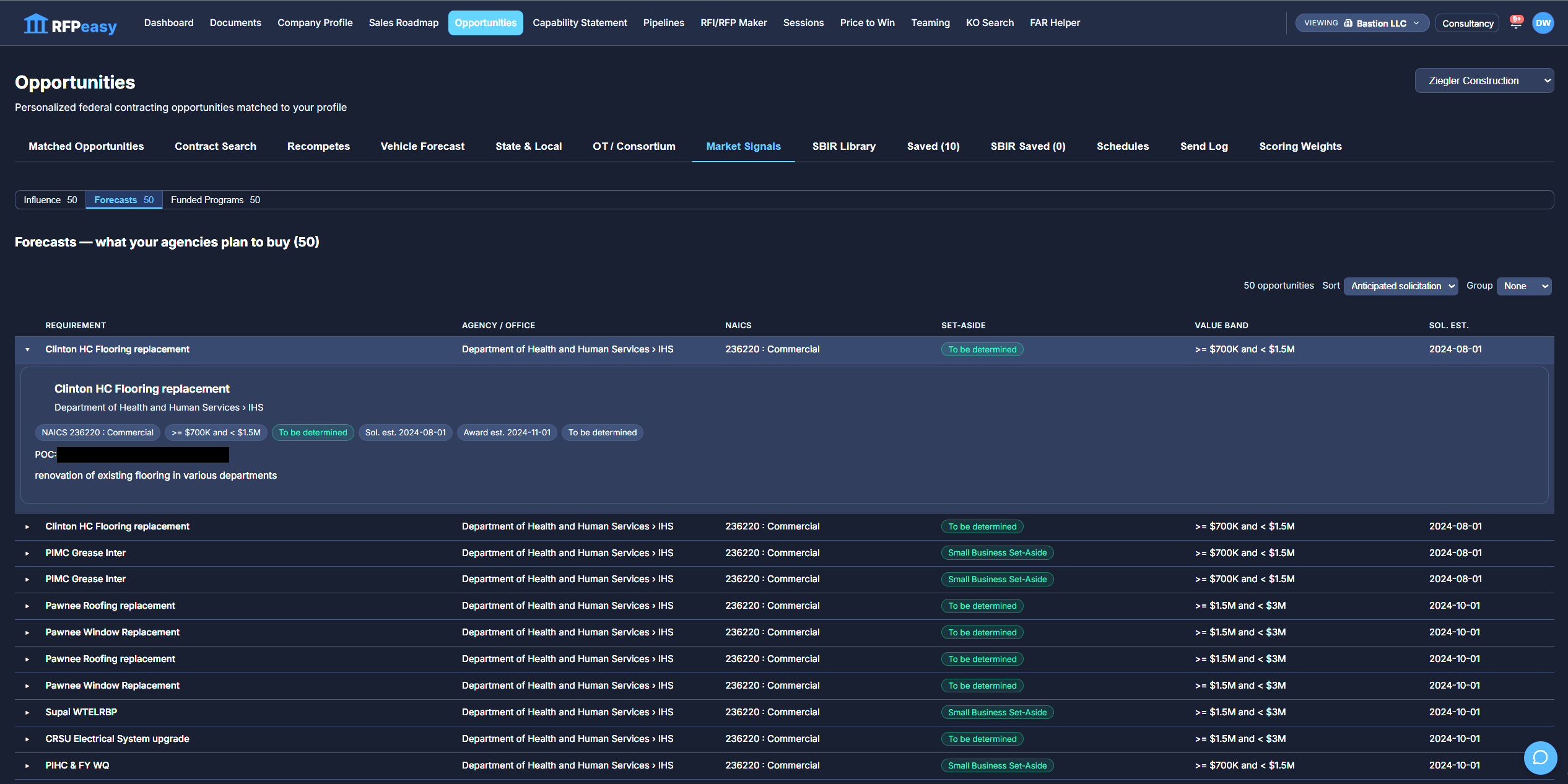Switch to the Contract Search tab

[x=216, y=146]
